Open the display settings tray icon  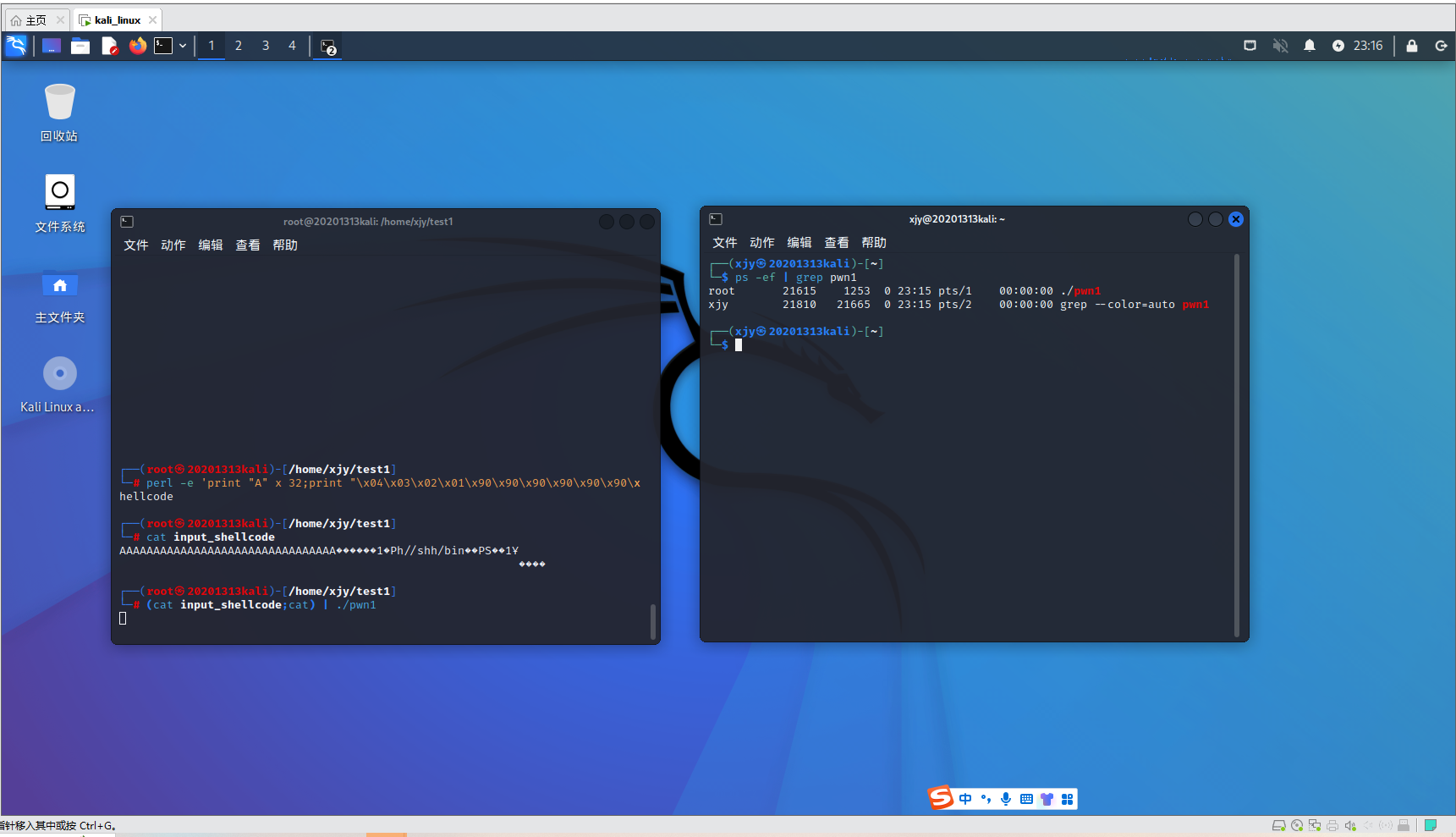1250,46
